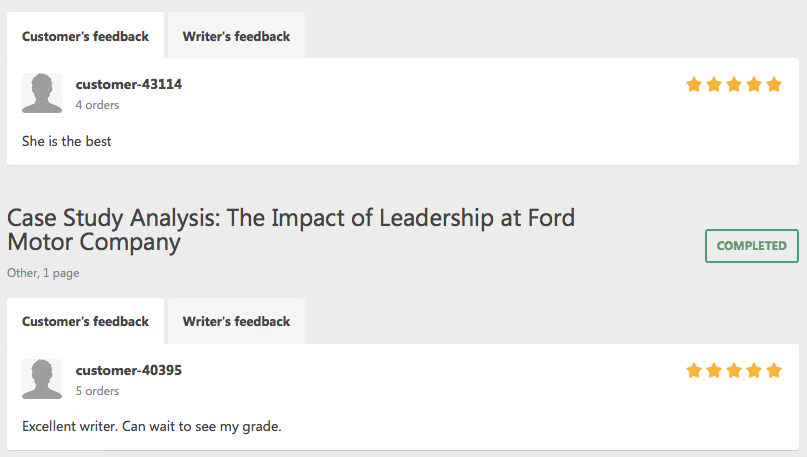Switch to top Writer's feedback tab
This screenshot has width=807, height=457.
point(236,36)
